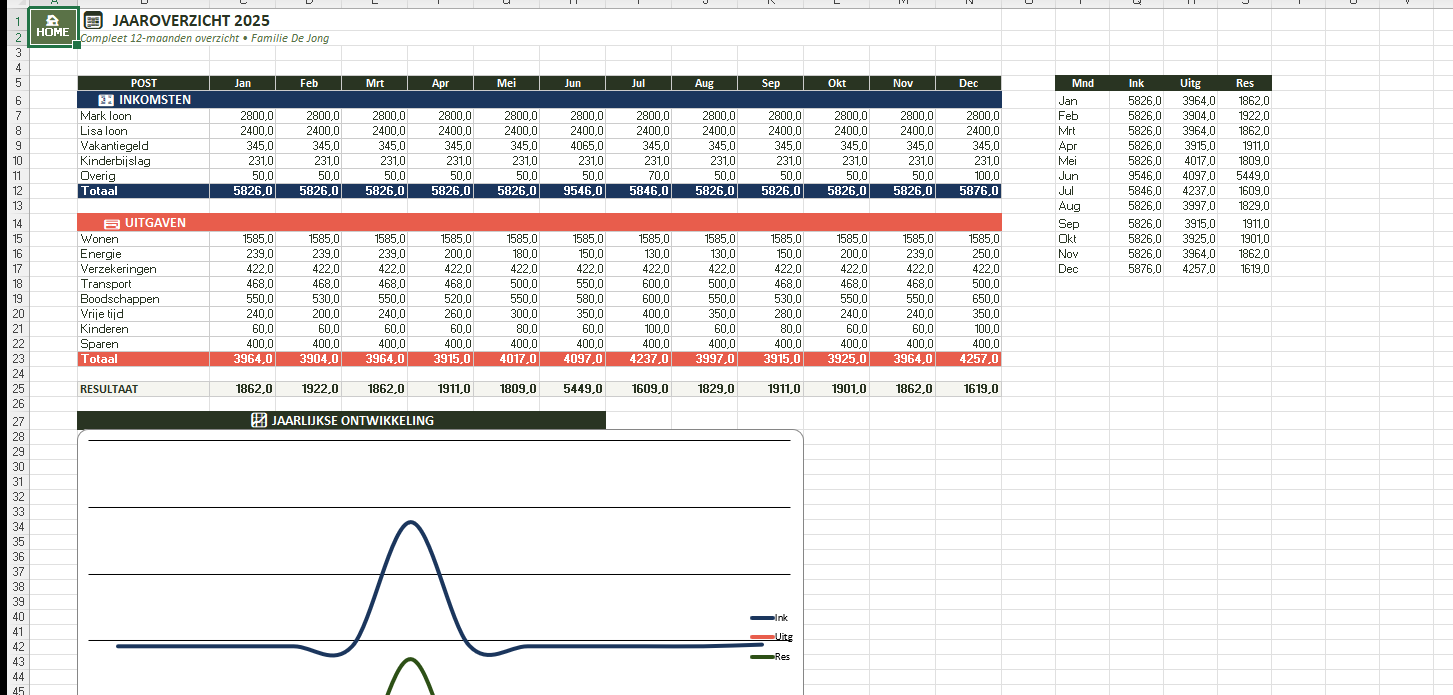Click the card icon beside UITGAVEN
1453x695 pixels.
tap(111, 223)
